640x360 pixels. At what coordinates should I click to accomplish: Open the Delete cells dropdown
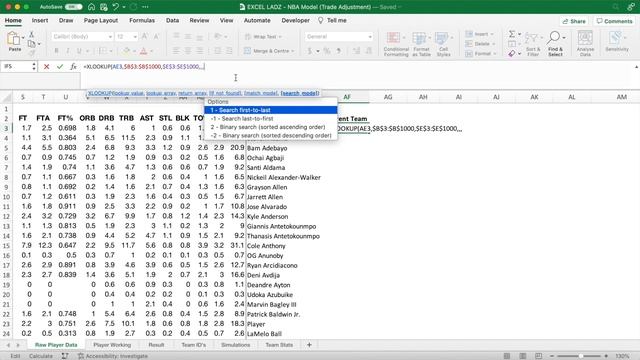[x=480, y=44]
